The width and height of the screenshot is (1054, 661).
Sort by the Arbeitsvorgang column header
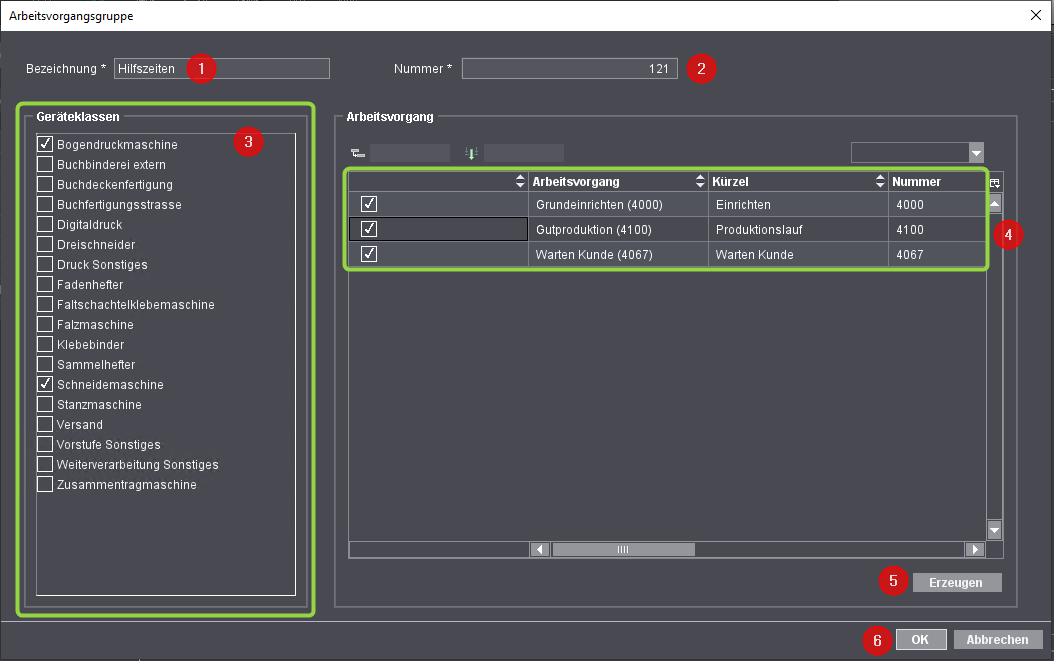coord(618,182)
